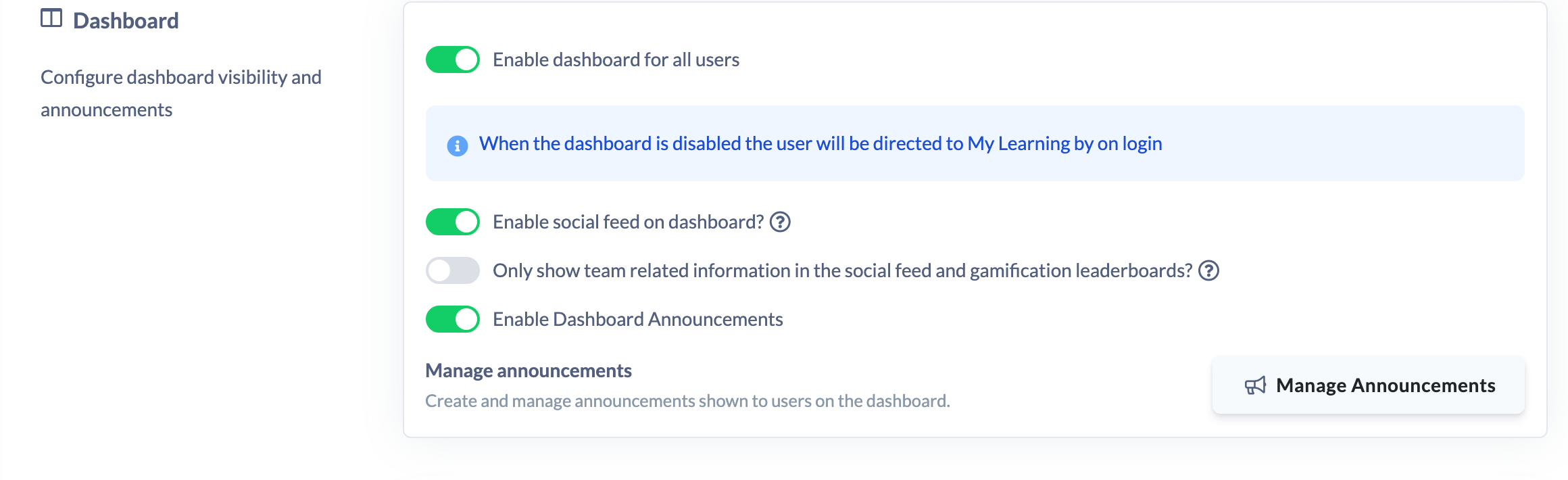Viewport: 1568px width, 480px height.
Task: Click the Dashboard section heading
Action: coord(126,21)
